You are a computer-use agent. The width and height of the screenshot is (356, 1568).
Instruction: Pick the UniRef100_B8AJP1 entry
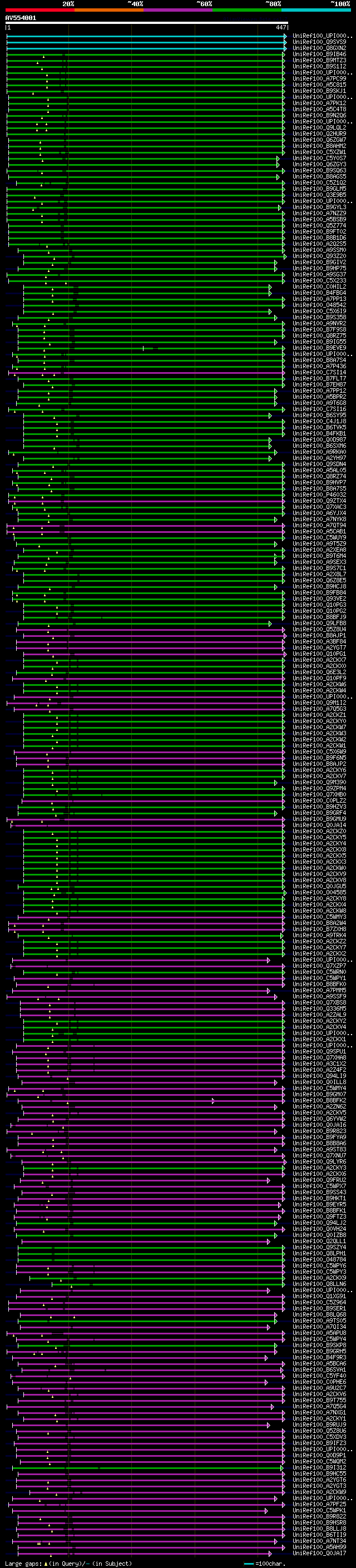(319, 635)
